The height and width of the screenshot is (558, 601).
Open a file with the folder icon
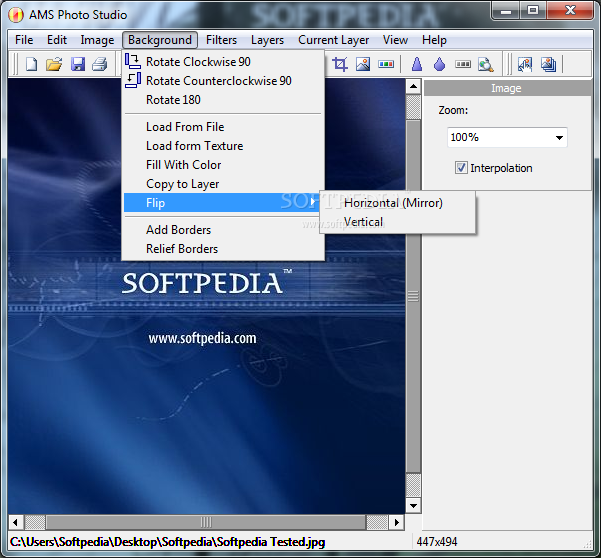pyautogui.click(x=54, y=64)
